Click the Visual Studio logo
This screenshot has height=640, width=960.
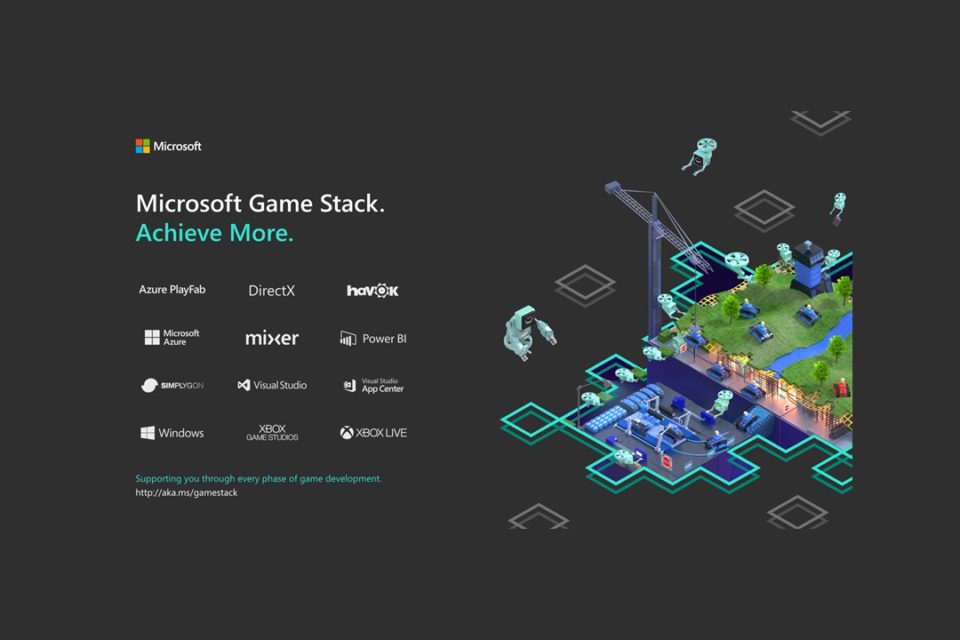pyautogui.click(x=272, y=385)
